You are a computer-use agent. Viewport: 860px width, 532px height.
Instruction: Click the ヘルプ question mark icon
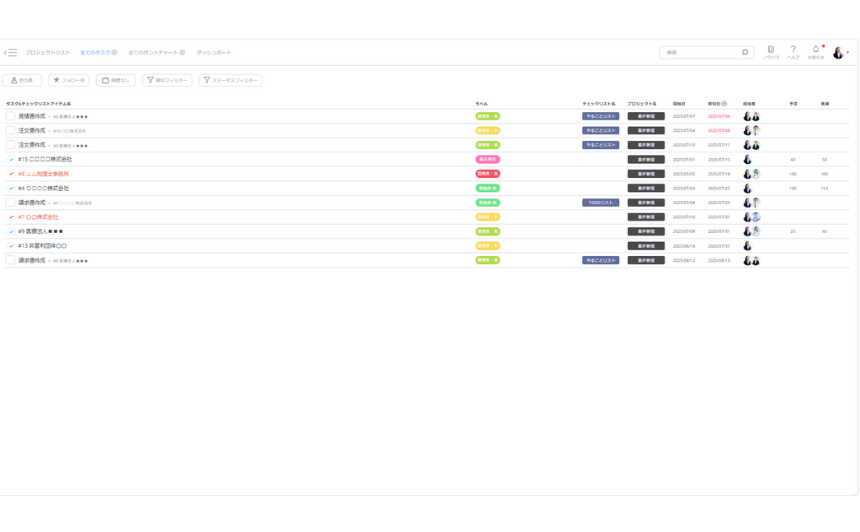coord(793,50)
